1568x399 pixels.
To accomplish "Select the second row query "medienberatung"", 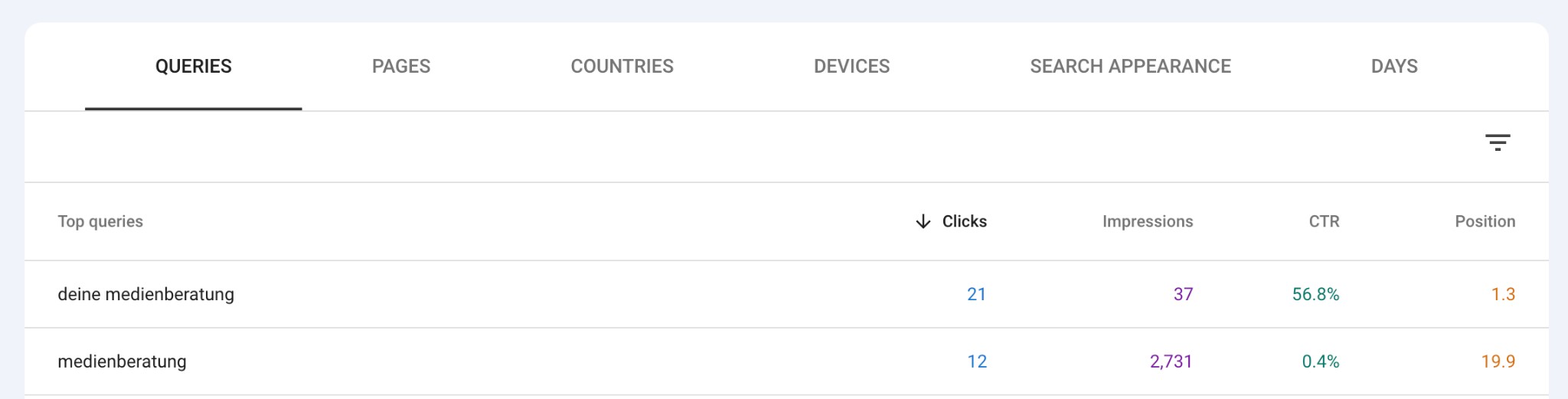I will (122, 361).
